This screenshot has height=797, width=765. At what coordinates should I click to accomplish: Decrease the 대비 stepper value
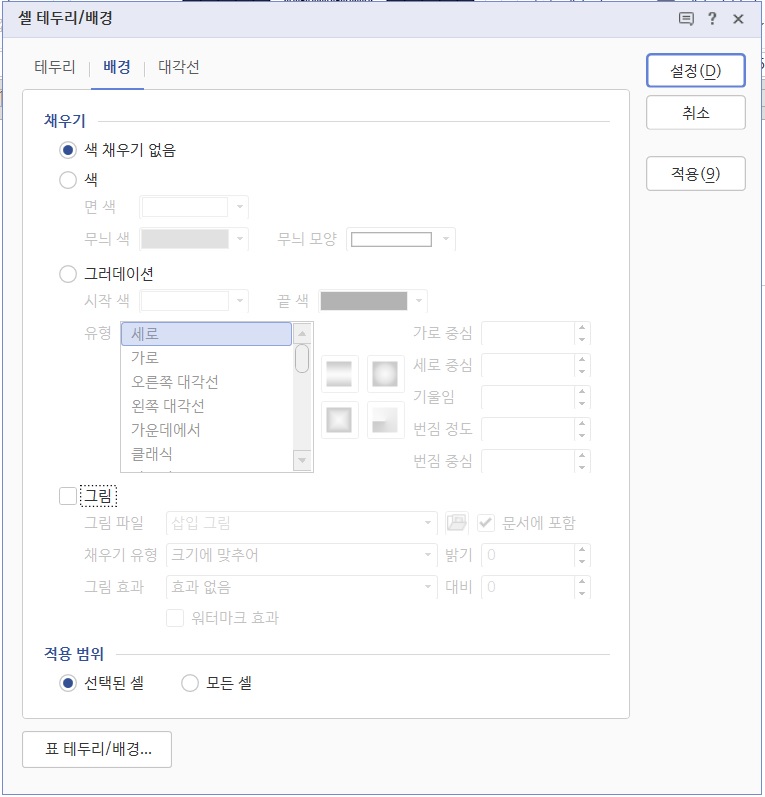point(582,593)
